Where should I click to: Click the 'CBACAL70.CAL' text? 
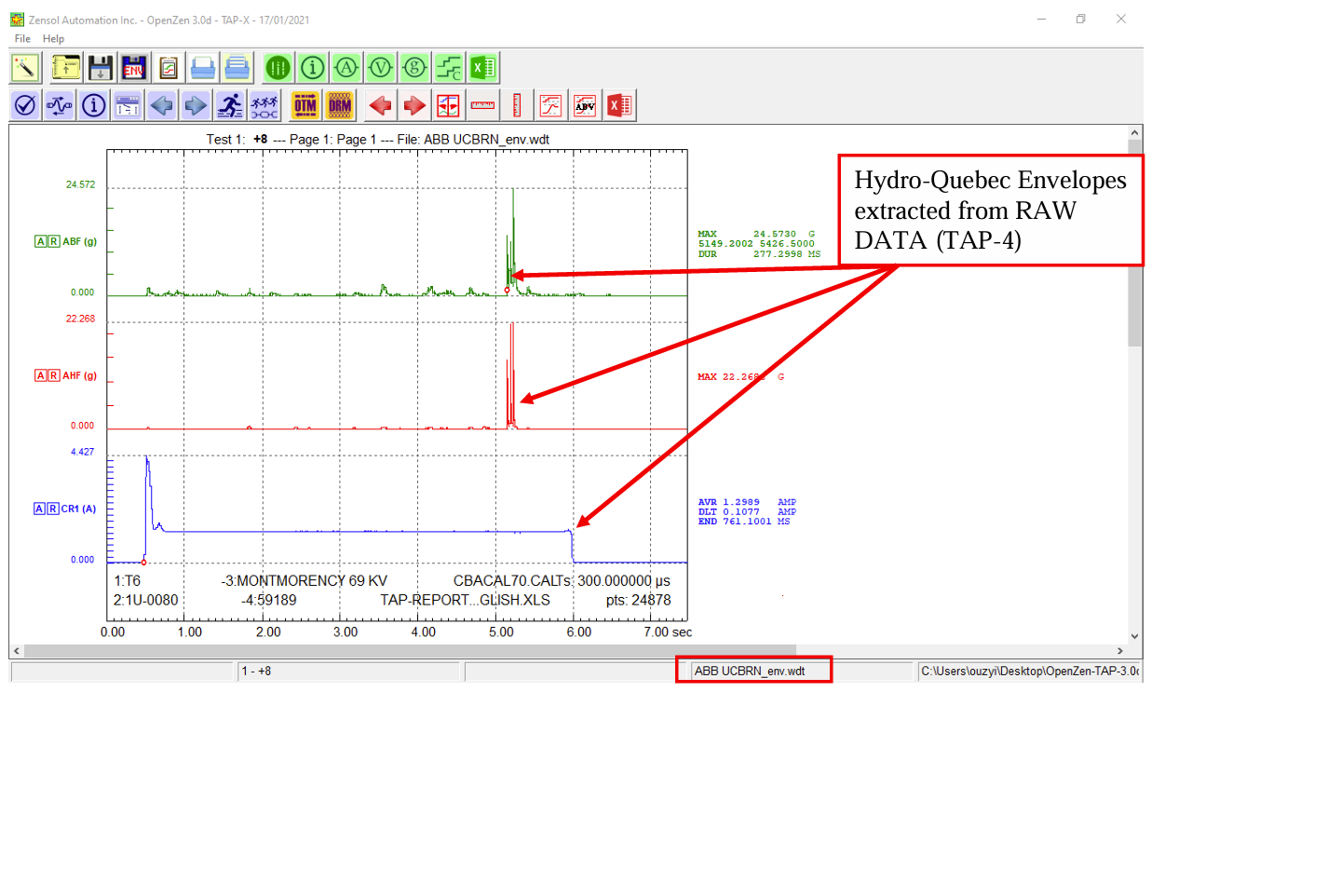[505, 581]
